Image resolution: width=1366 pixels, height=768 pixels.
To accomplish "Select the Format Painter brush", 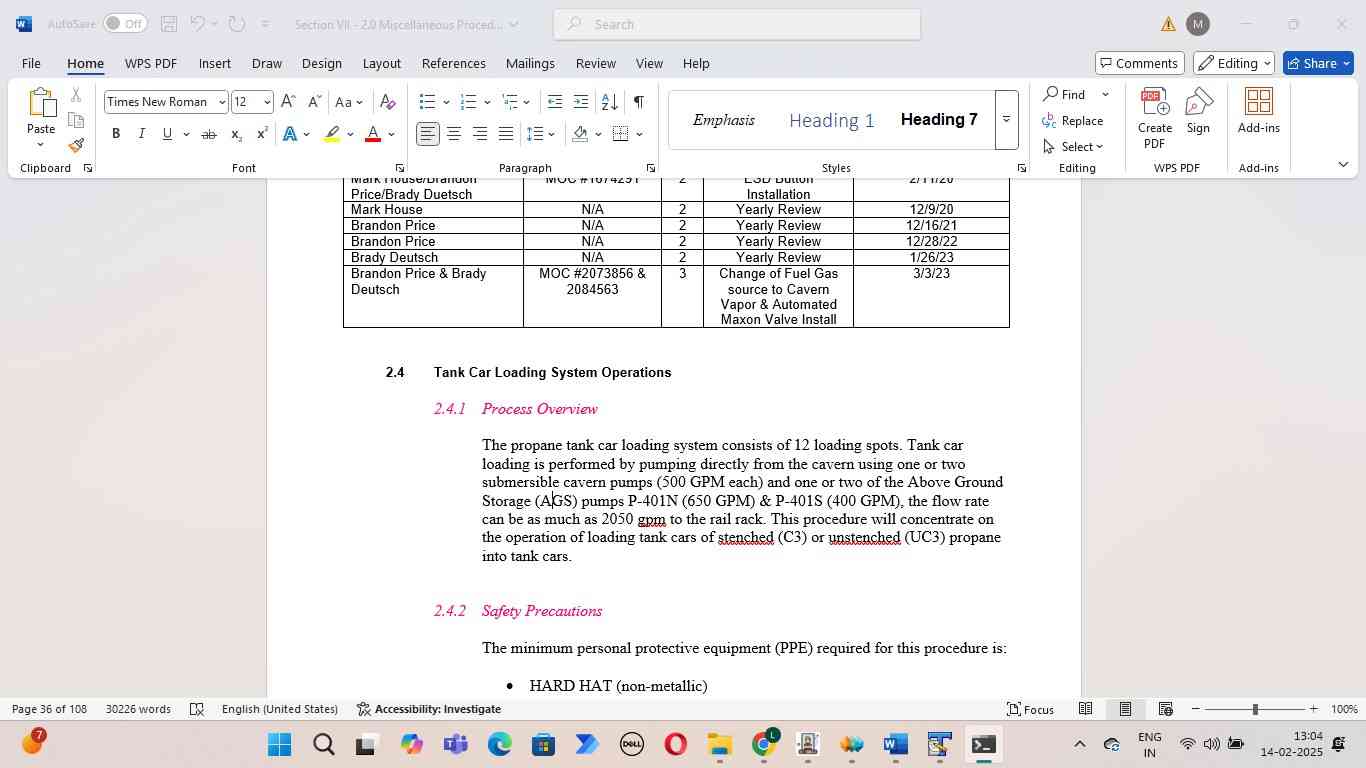I will click(x=76, y=146).
